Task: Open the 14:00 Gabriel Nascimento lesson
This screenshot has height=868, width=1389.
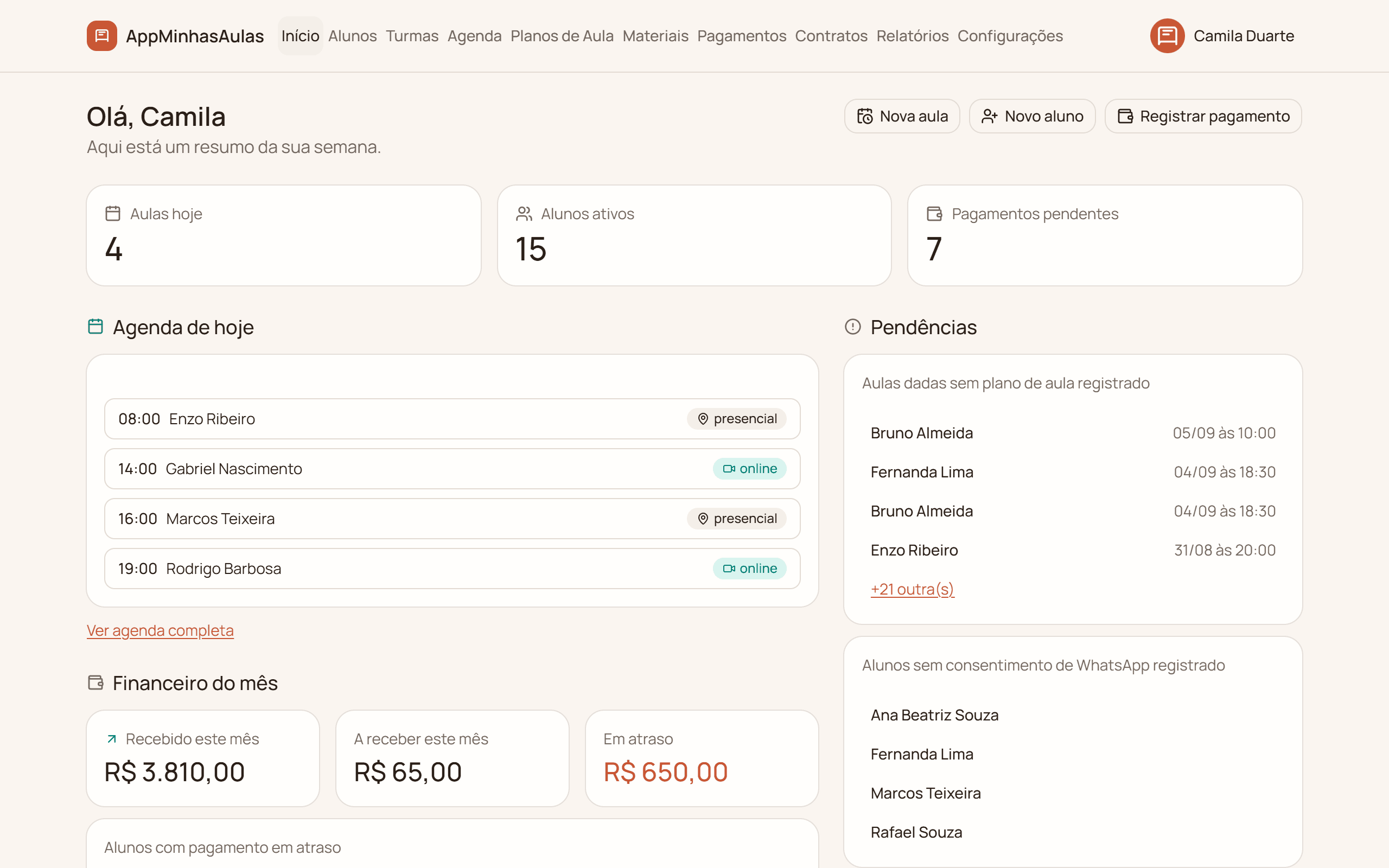Action: click(453, 468)
